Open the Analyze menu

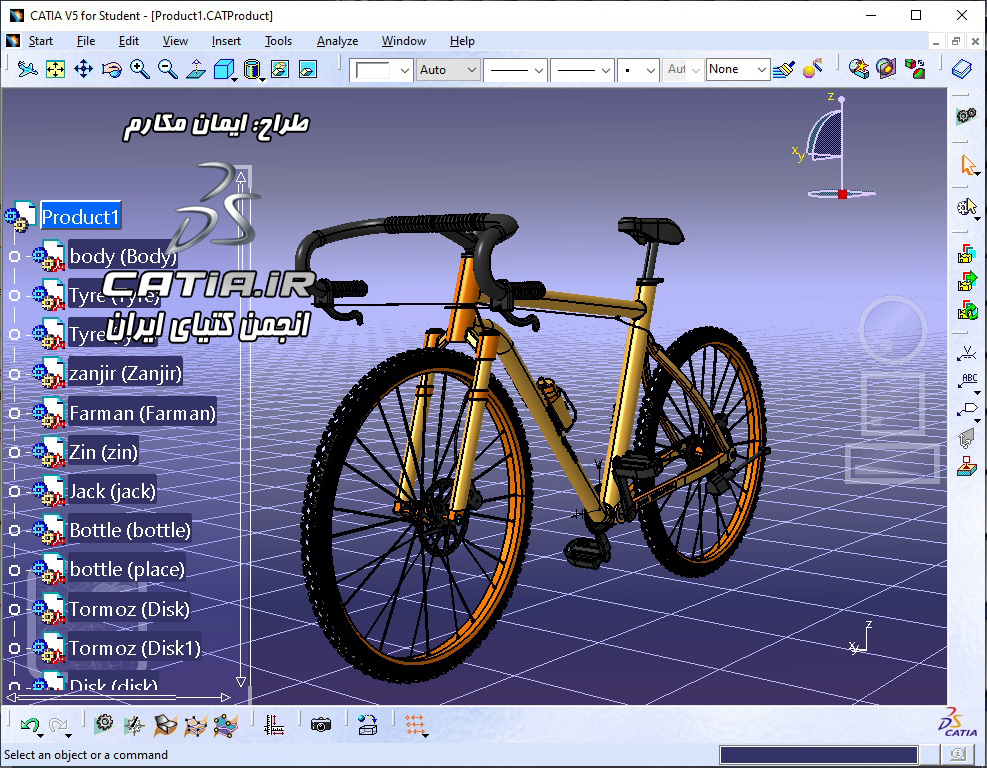click(x=337, y=41)
